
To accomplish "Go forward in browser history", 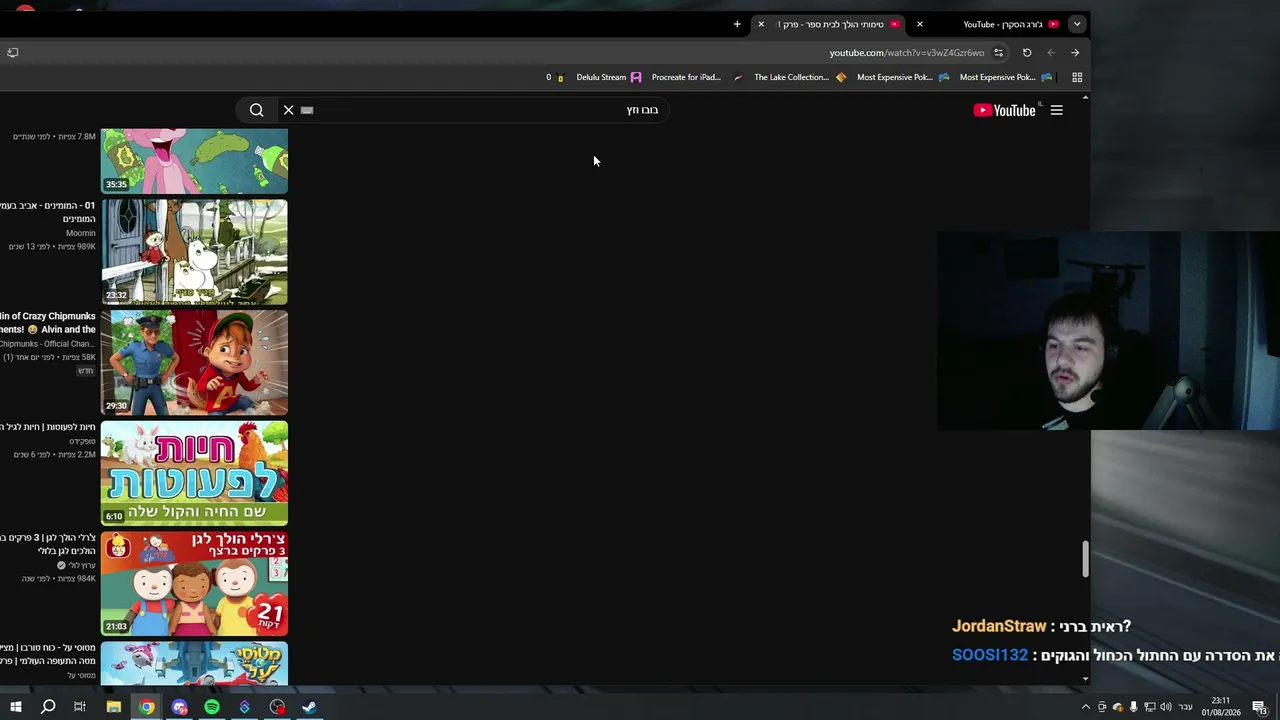I will [1051, 53].
